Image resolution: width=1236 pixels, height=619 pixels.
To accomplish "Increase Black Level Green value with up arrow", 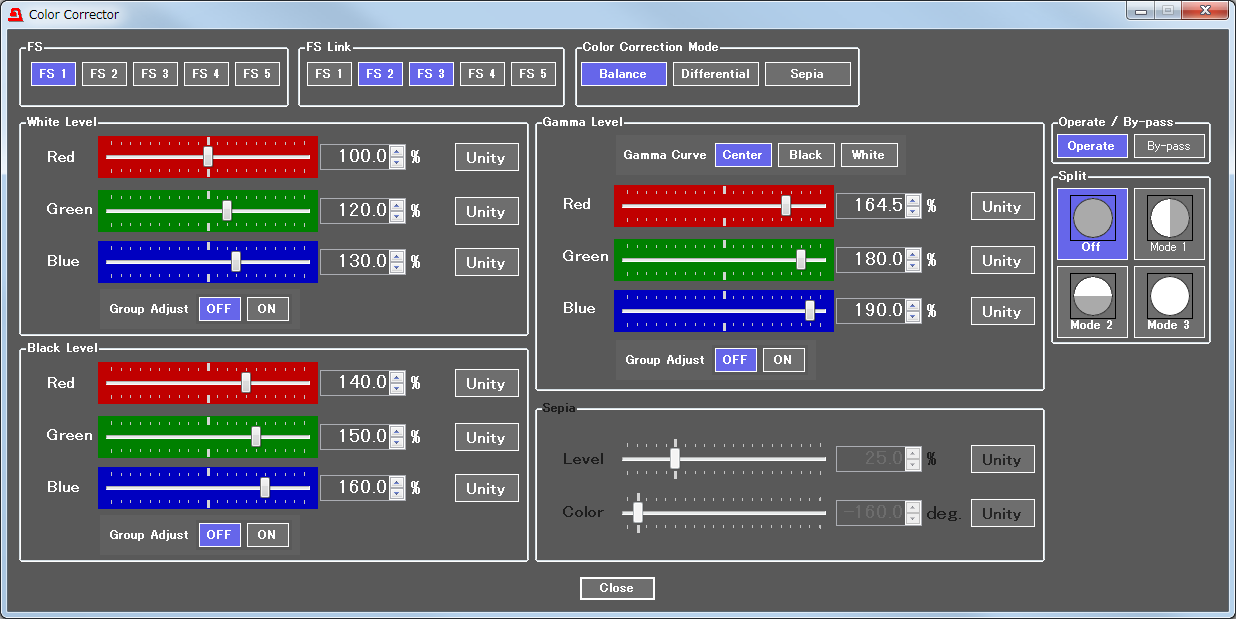I will [x=397, y=431].
